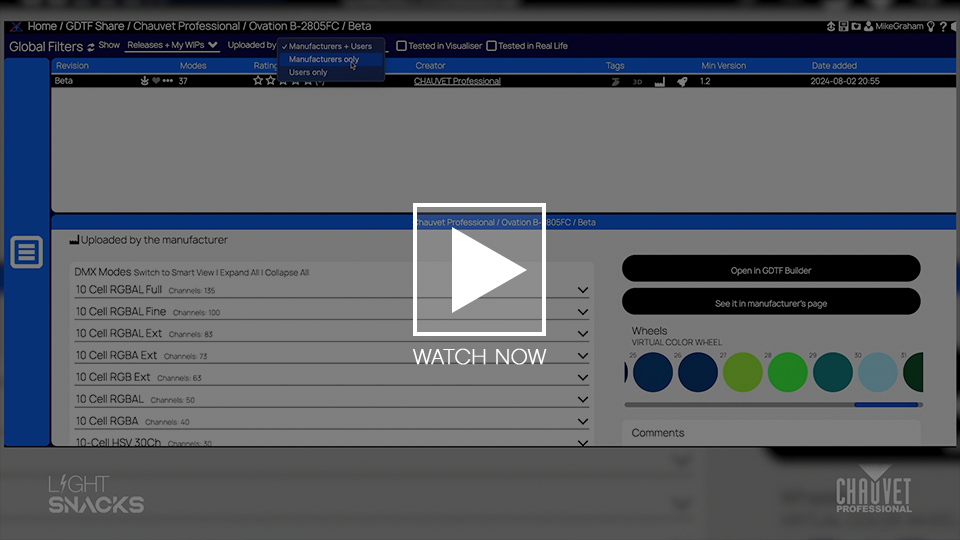The height and width of the screenshot is (540, 960).
Task: Click the Global Filters swap arrows icon
Action: 91,47
